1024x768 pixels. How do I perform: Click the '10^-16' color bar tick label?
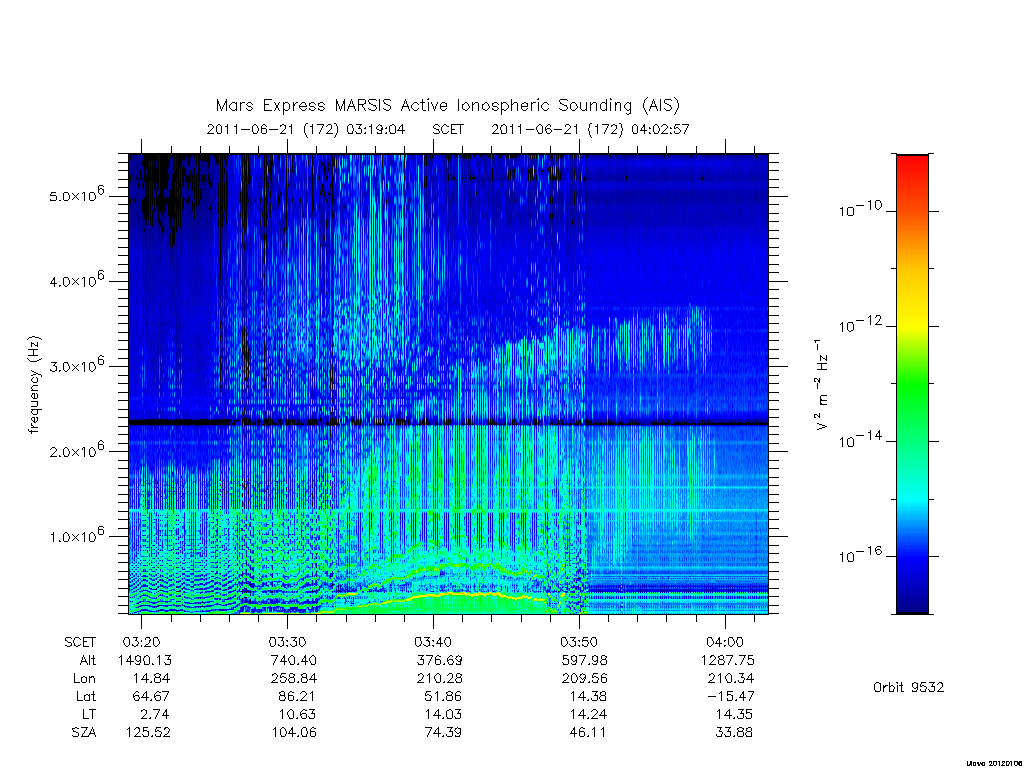(x=860, y=554)
